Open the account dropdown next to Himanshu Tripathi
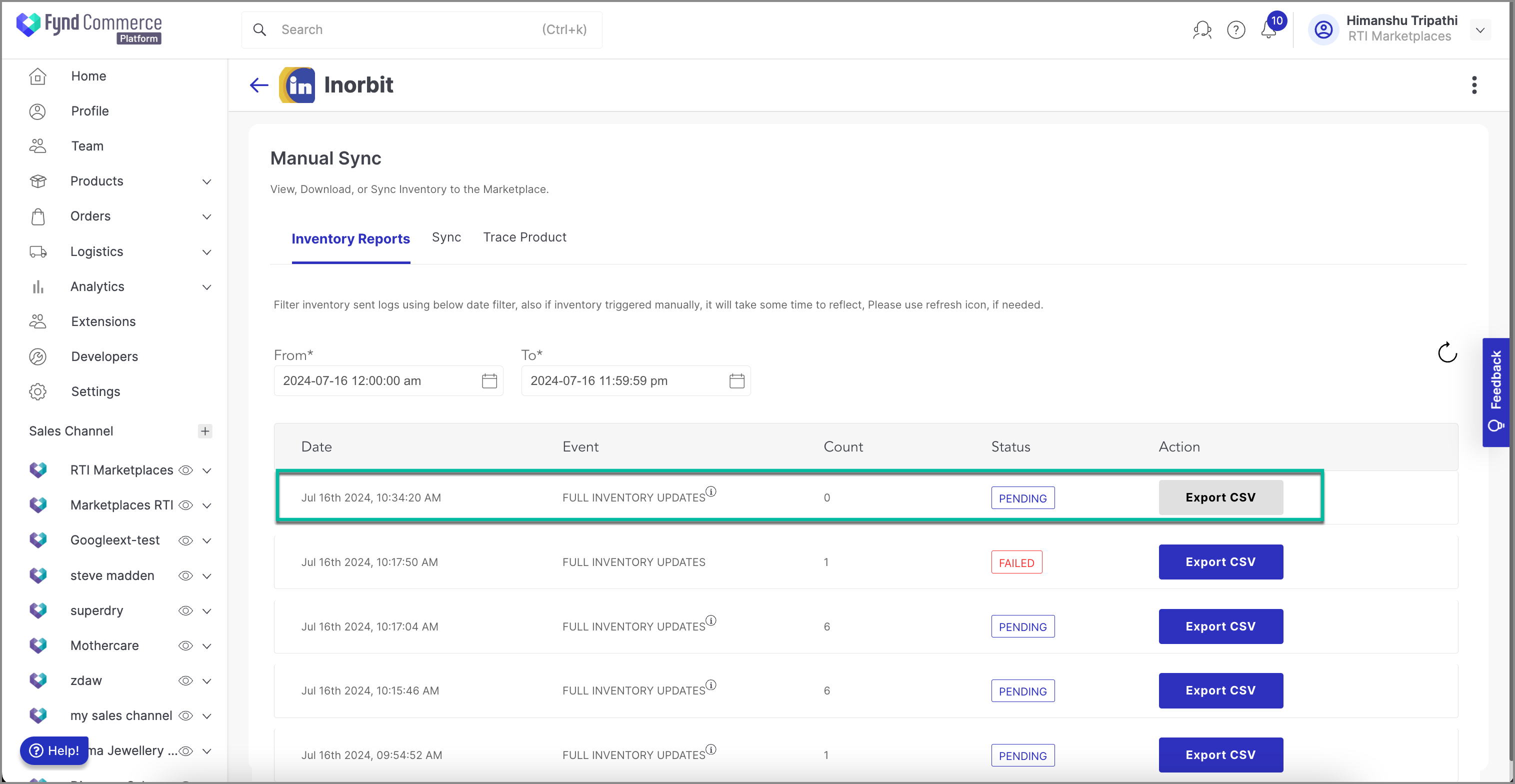 [1479, 30]
